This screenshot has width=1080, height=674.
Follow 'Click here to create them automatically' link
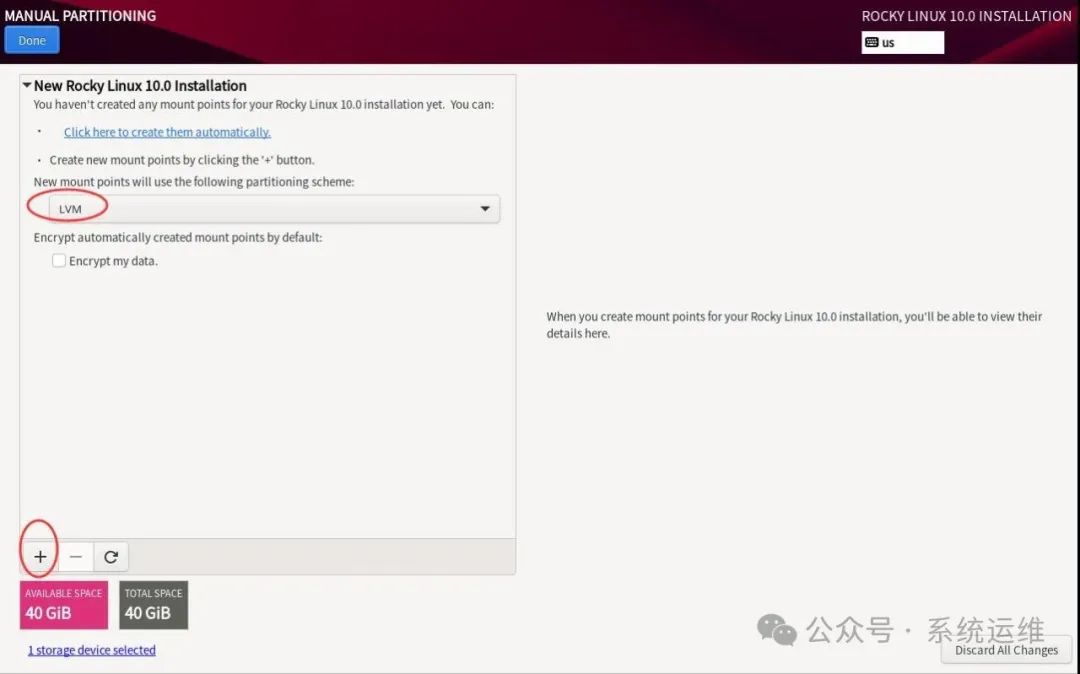point(167,131)
